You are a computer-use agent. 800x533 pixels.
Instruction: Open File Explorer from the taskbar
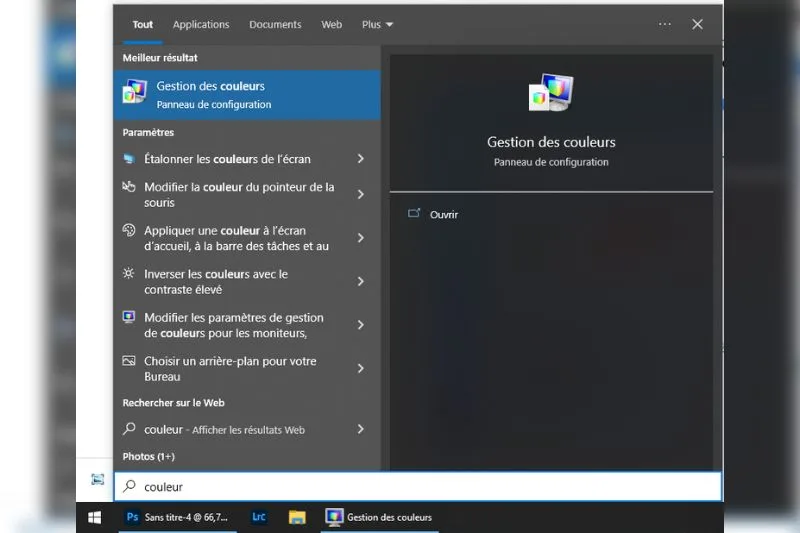pos(297,518)
